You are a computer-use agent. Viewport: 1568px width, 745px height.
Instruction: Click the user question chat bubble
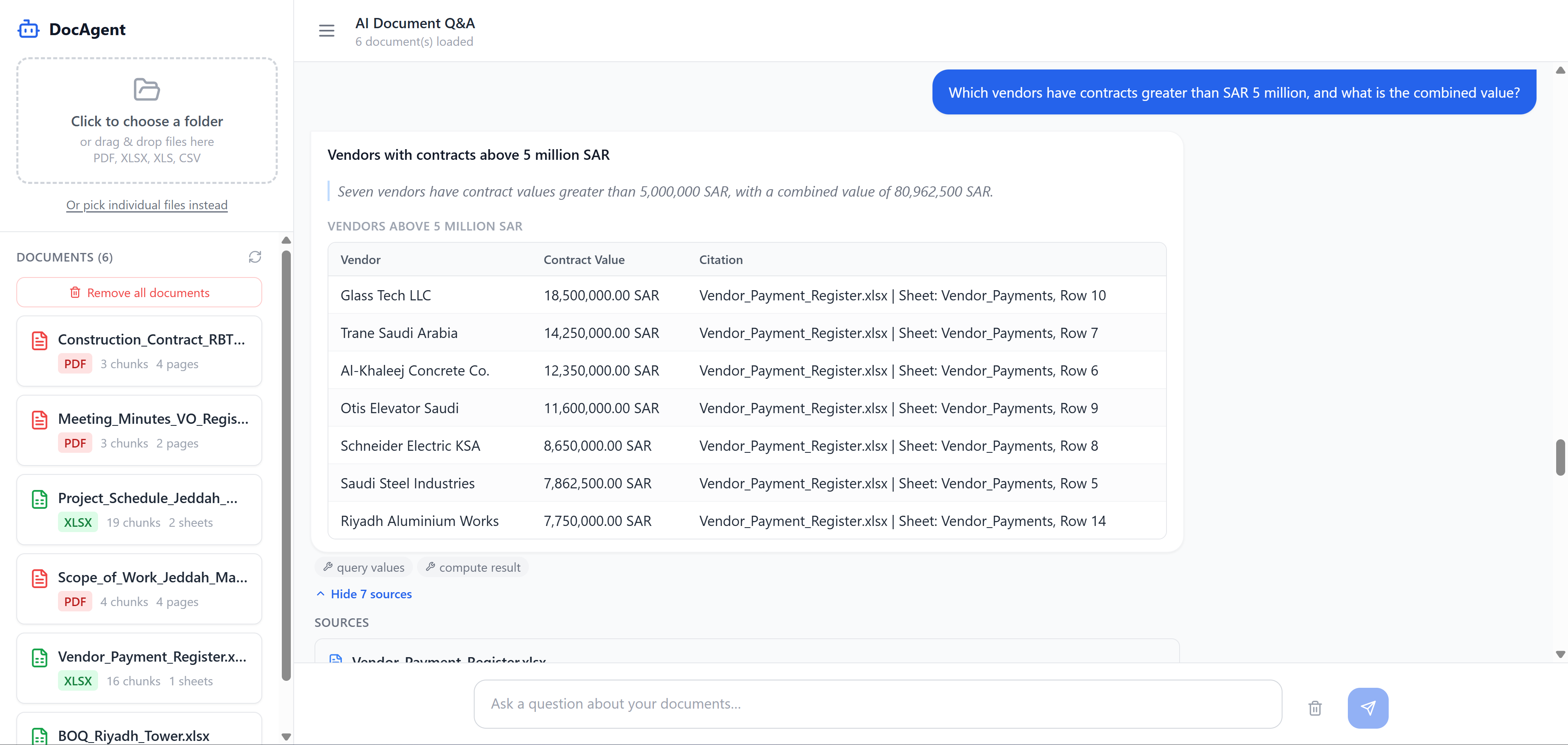click(x=1234, y=92)
